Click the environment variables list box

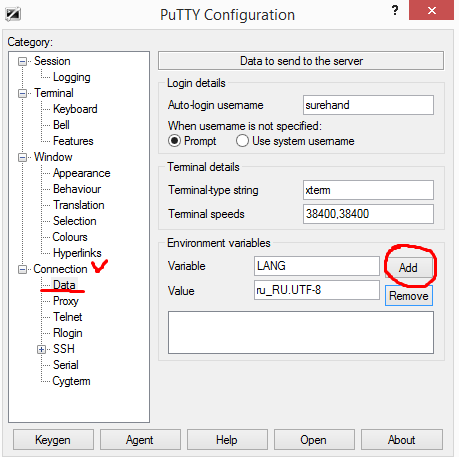pos(301,332)
